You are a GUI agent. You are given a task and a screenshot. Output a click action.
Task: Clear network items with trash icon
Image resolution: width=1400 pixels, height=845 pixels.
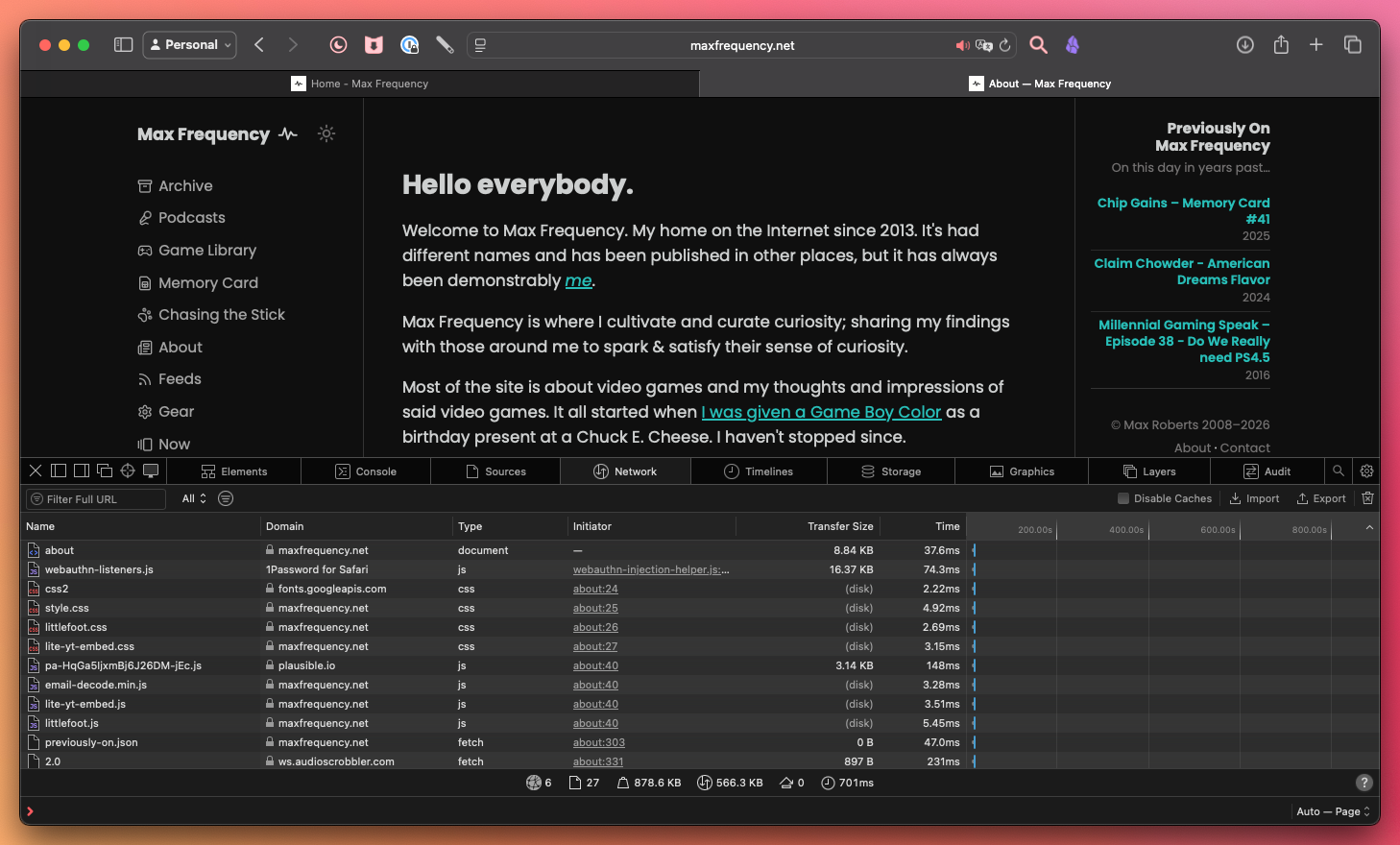pyautogui.click(x=1367, y=498)
